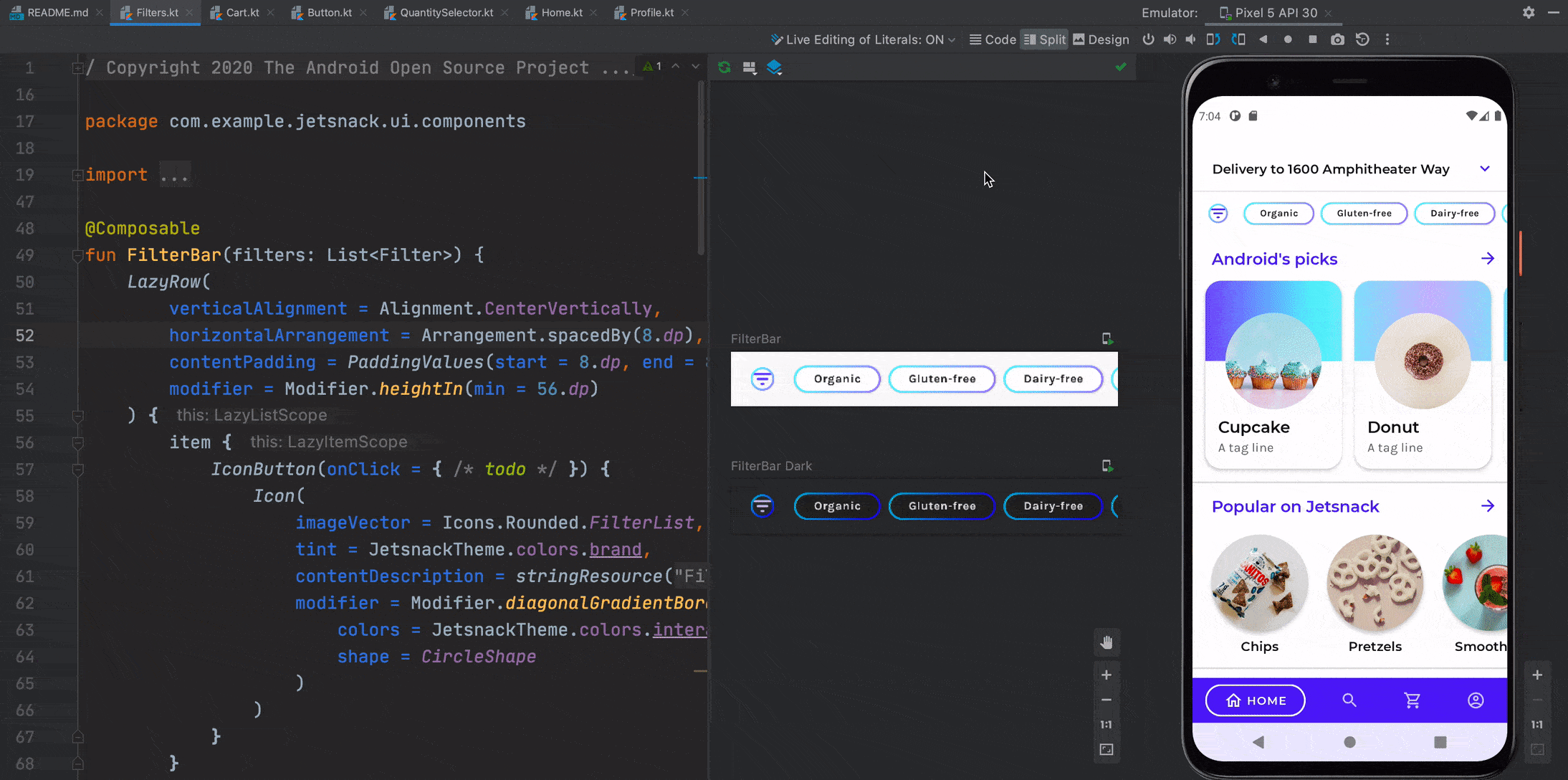Screen dimensions: 1568x780
Task: Click the interactive preview icon for FilterBar
Action: click(x=1107, y=338)
